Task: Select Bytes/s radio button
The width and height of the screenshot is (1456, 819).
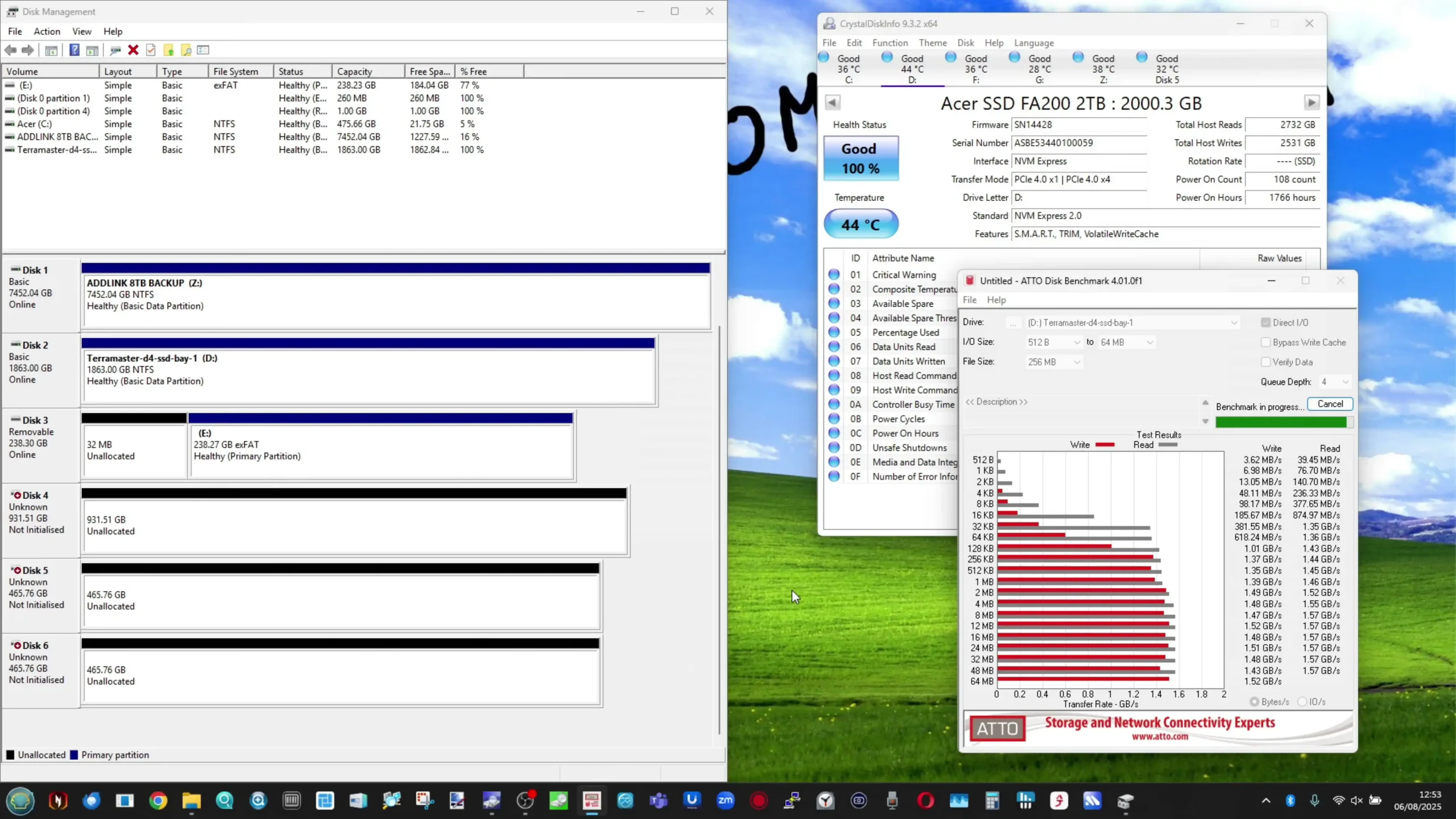Action: (x=1254, y=702)
